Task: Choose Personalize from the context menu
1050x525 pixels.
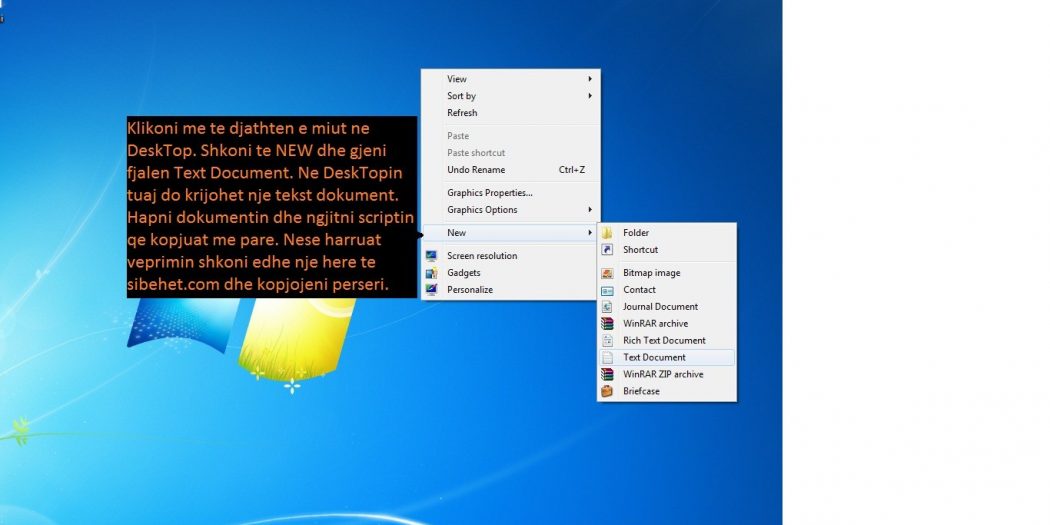Action: click(x=510, y=289)
